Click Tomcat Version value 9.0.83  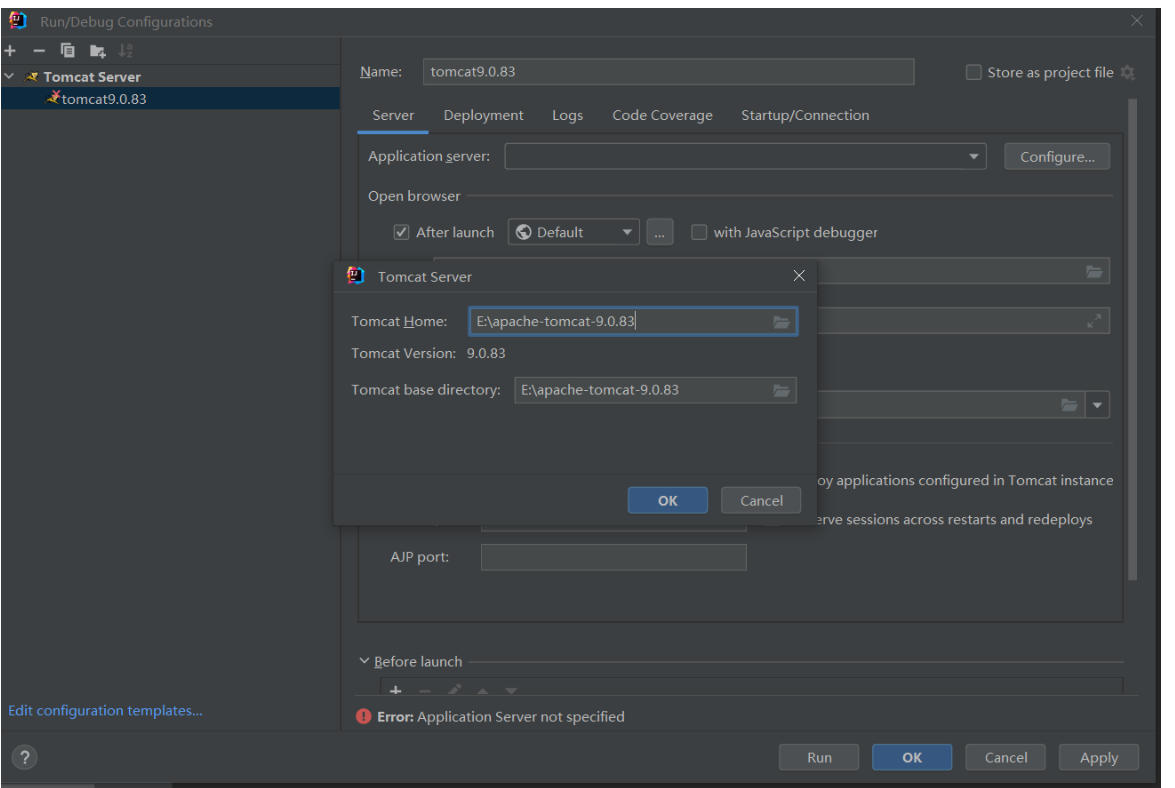point(486,354)
